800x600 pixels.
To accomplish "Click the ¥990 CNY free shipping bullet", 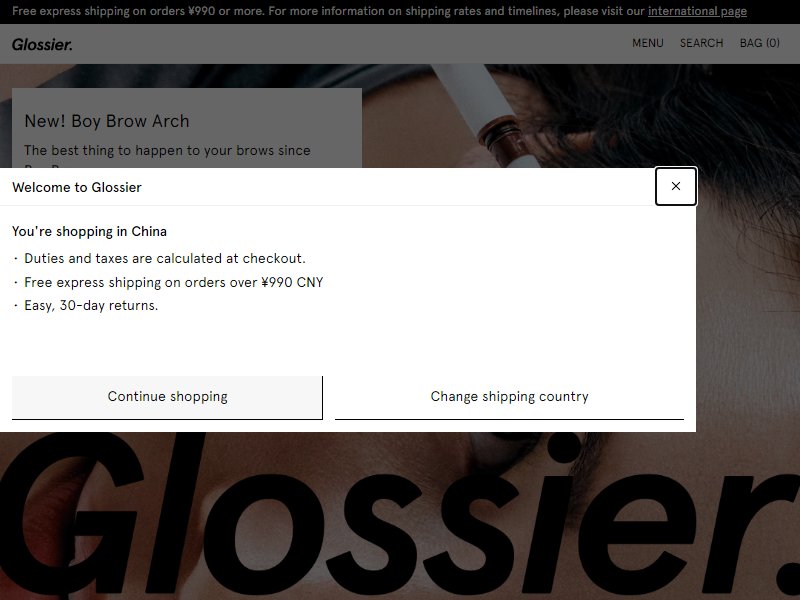I will coord(173,283).
